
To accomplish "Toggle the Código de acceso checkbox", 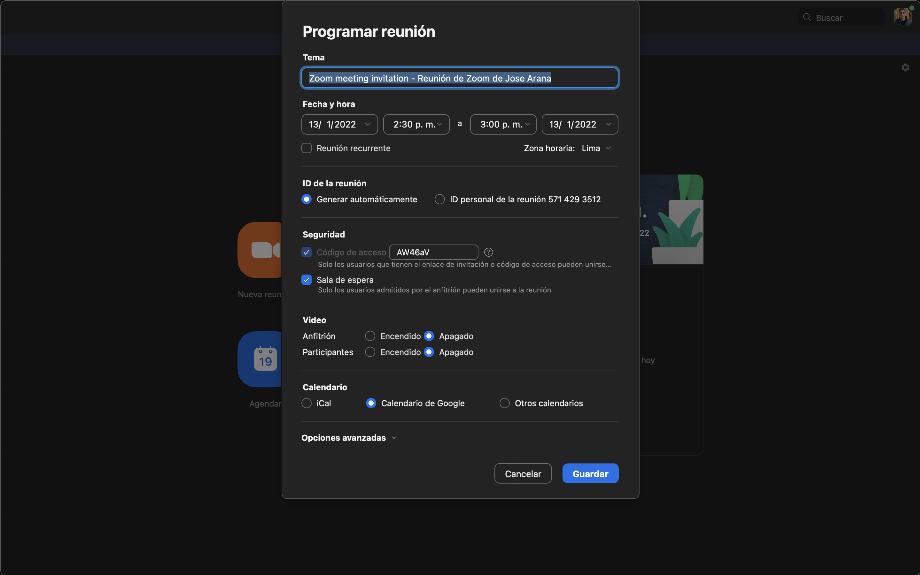I will tap(306, 252).
